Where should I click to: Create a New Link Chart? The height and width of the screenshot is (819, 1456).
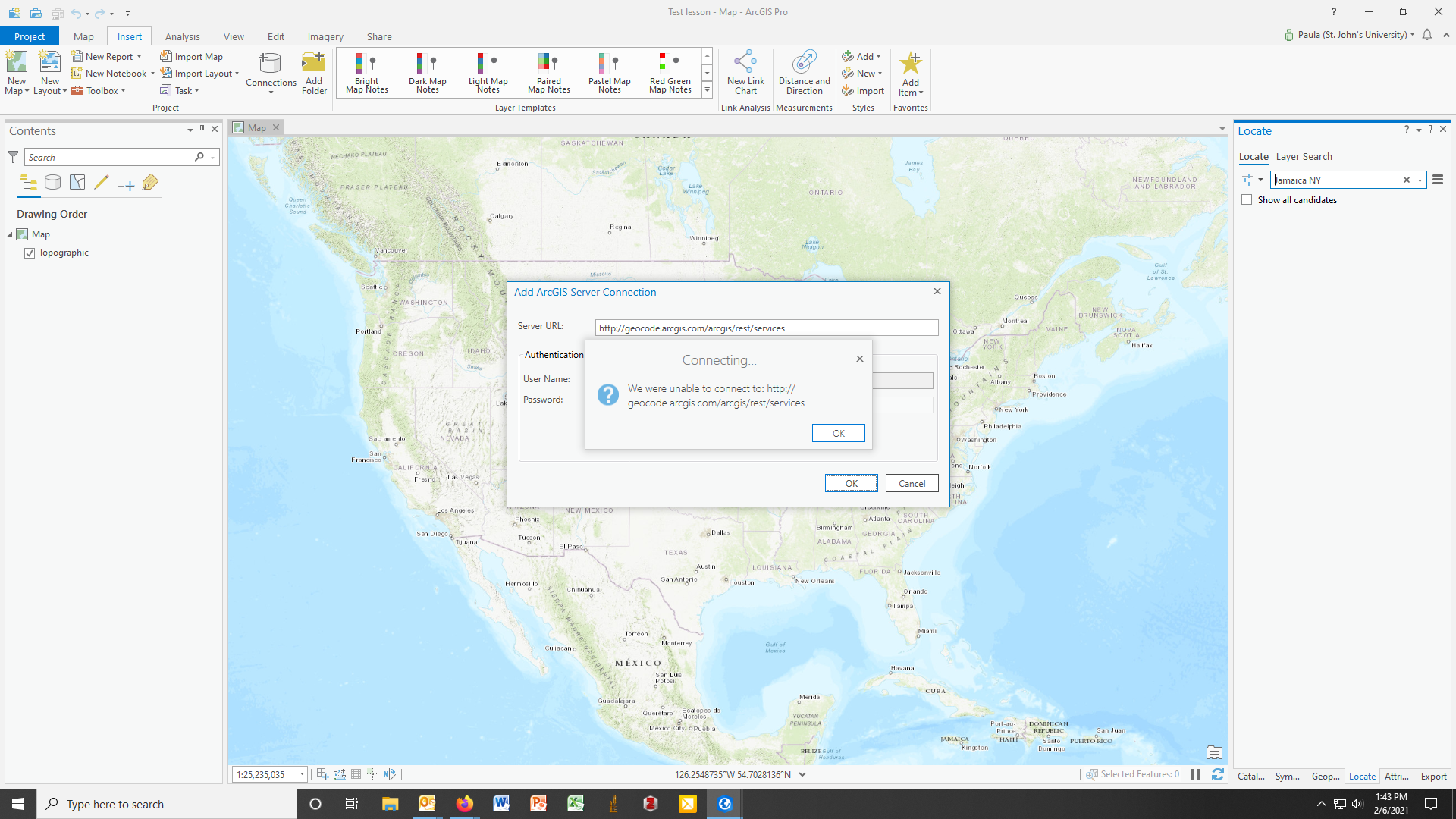point(745,72)
